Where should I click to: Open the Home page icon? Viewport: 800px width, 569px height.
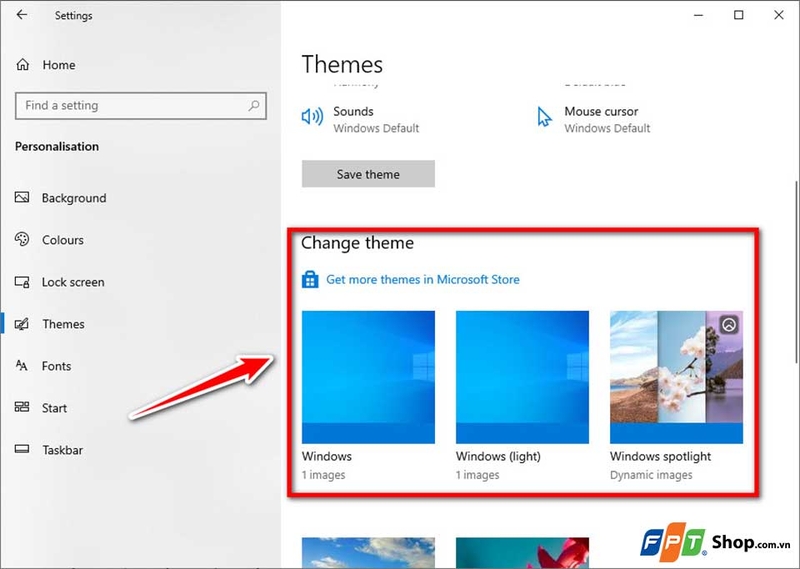tap(22, 65)
